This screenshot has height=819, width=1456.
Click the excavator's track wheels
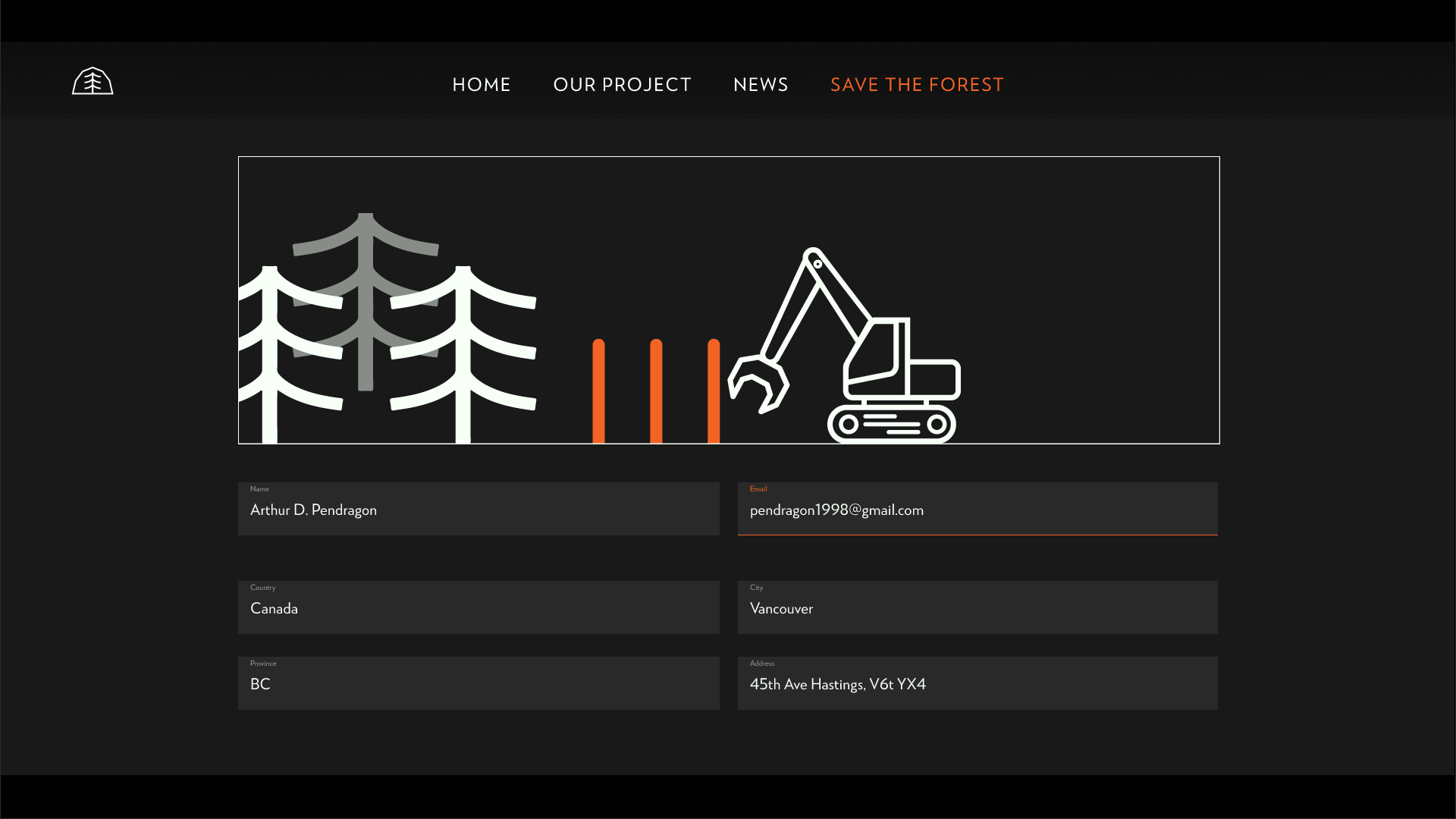tap(892, 425)
